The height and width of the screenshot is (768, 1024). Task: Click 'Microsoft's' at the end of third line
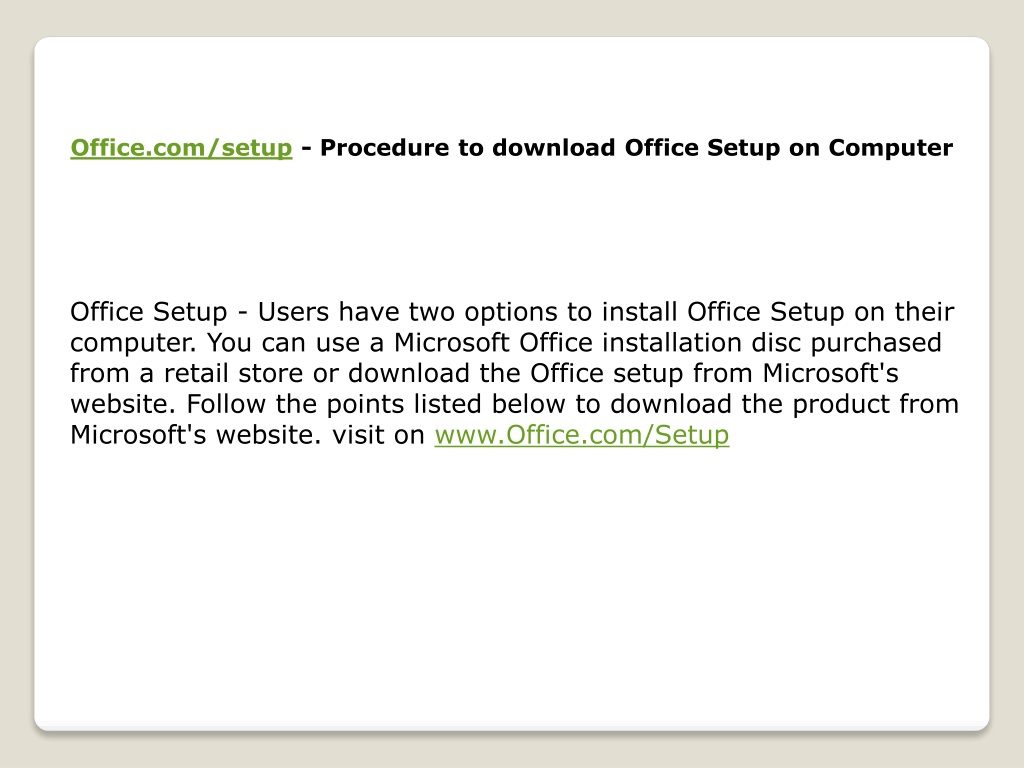pos(830,374)
